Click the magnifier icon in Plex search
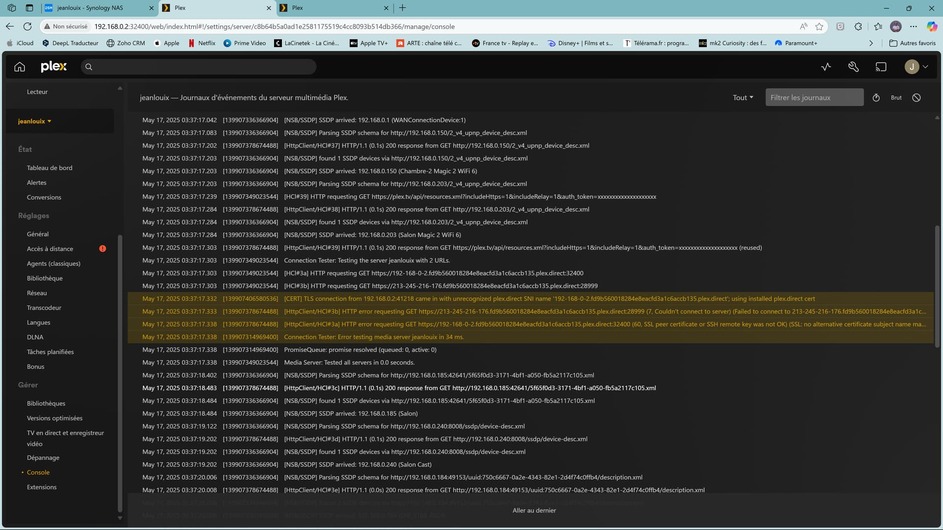Image resolution: width=943 pixels, height=530 pixels. (x=89, y=67)
